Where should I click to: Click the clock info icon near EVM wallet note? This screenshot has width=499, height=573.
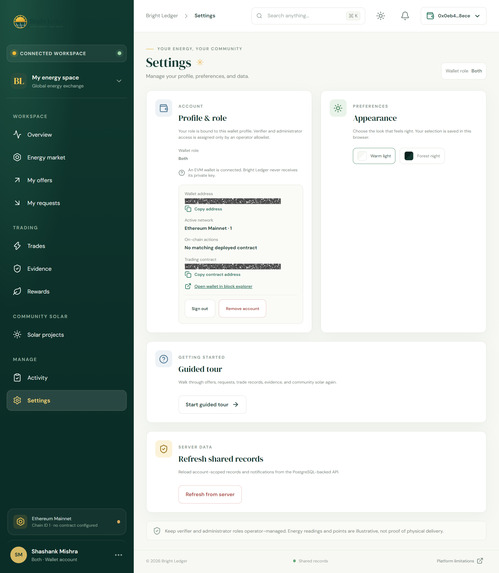click(x=182, y=173)
